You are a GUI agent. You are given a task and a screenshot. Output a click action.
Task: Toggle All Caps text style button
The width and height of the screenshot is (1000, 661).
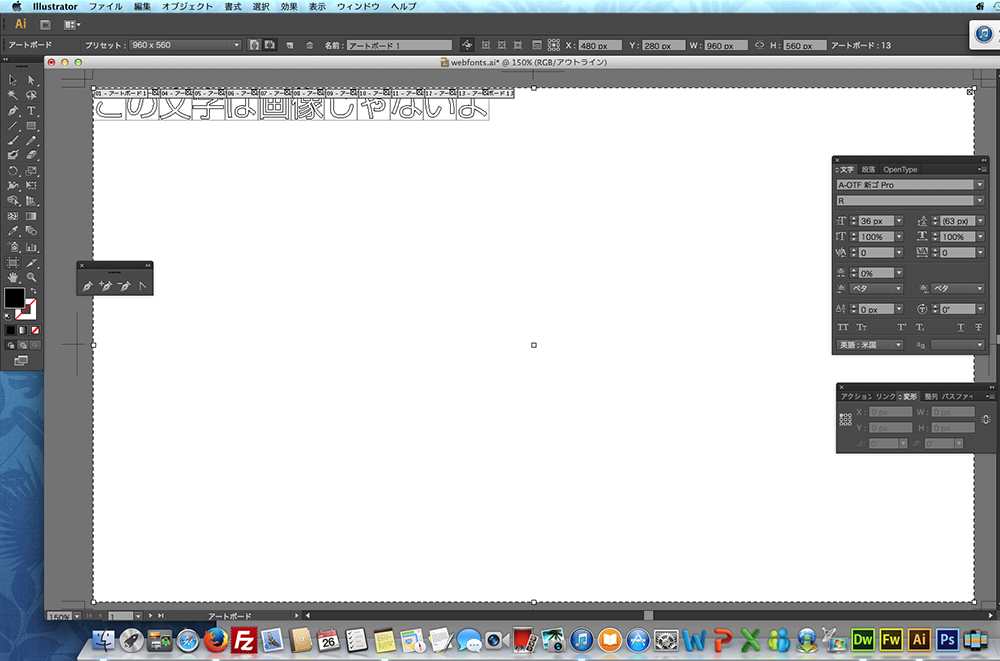pyautogui.click(x=843, y=327)
